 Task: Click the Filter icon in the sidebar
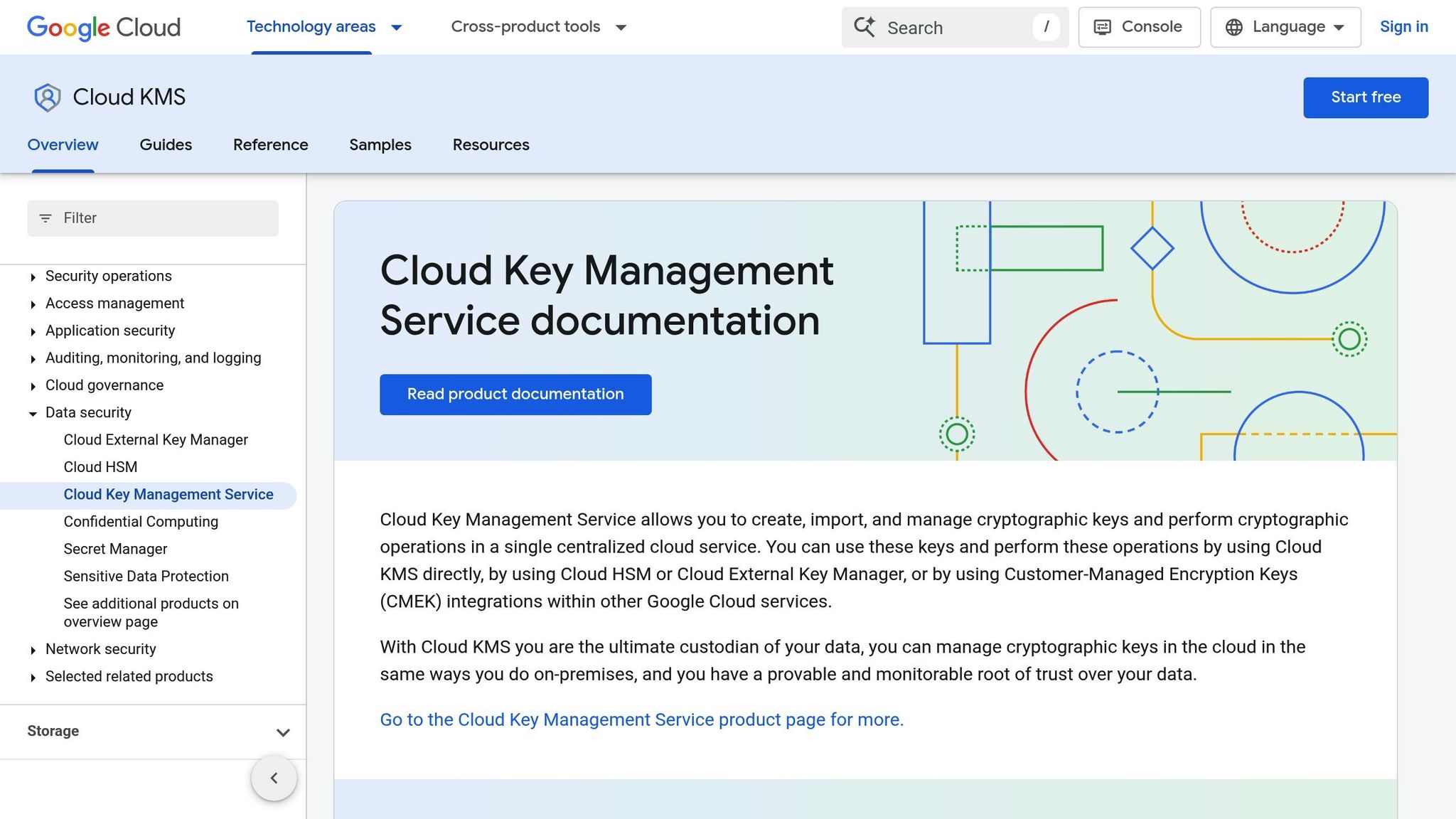[47, 218]
